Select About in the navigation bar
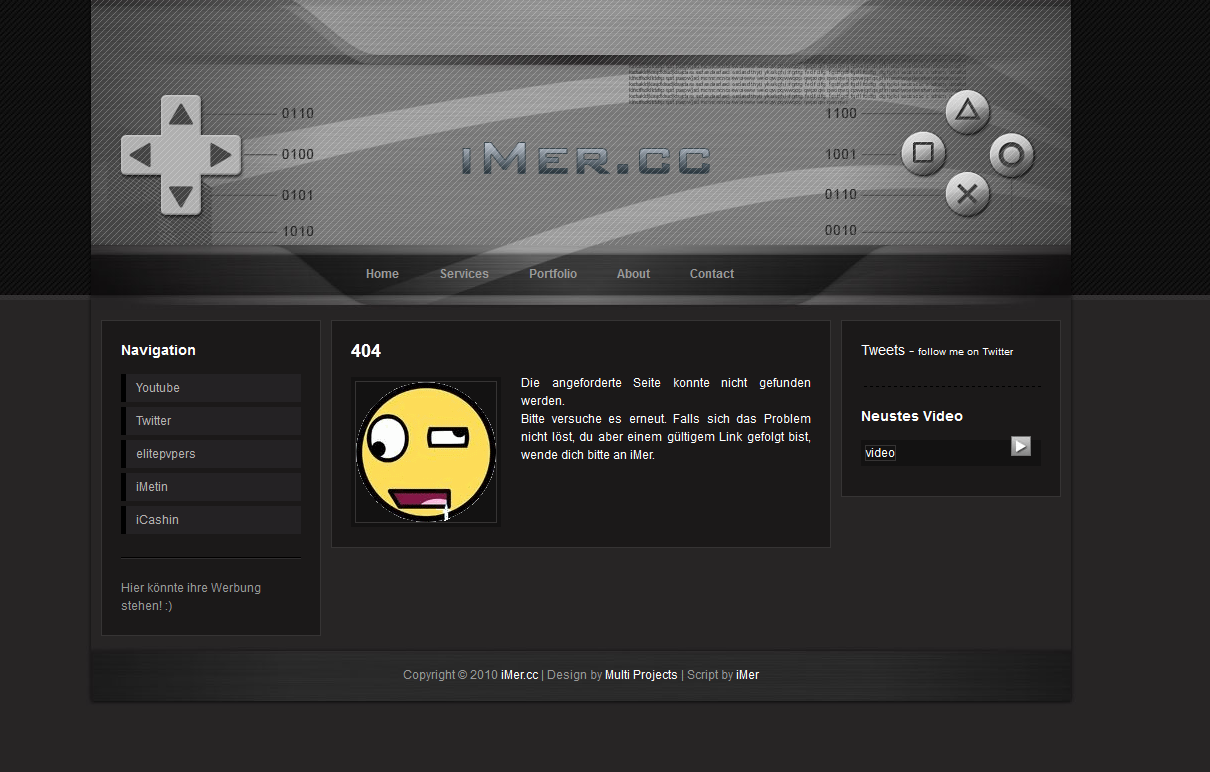The height and width of the screenshot is (772, 1210). (x=633, y=274)
